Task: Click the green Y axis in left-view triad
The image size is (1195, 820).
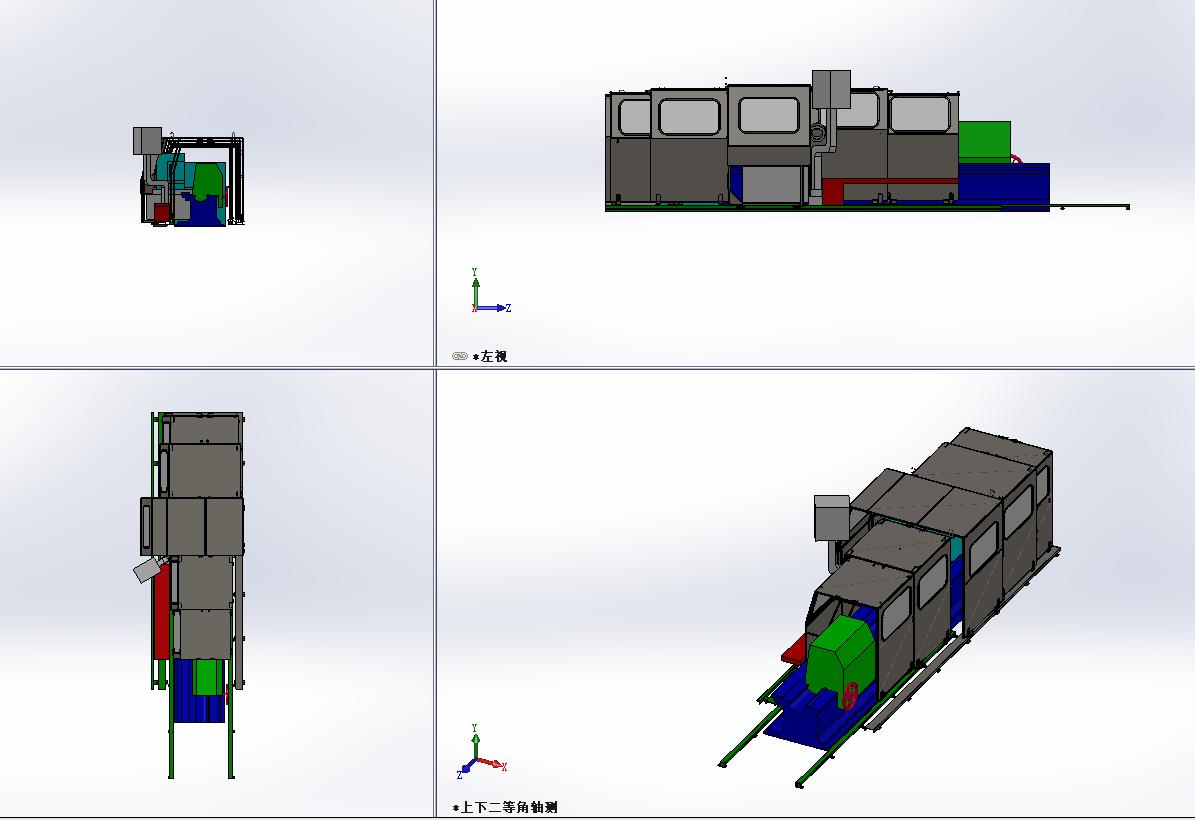Action: tap(474, 285)
